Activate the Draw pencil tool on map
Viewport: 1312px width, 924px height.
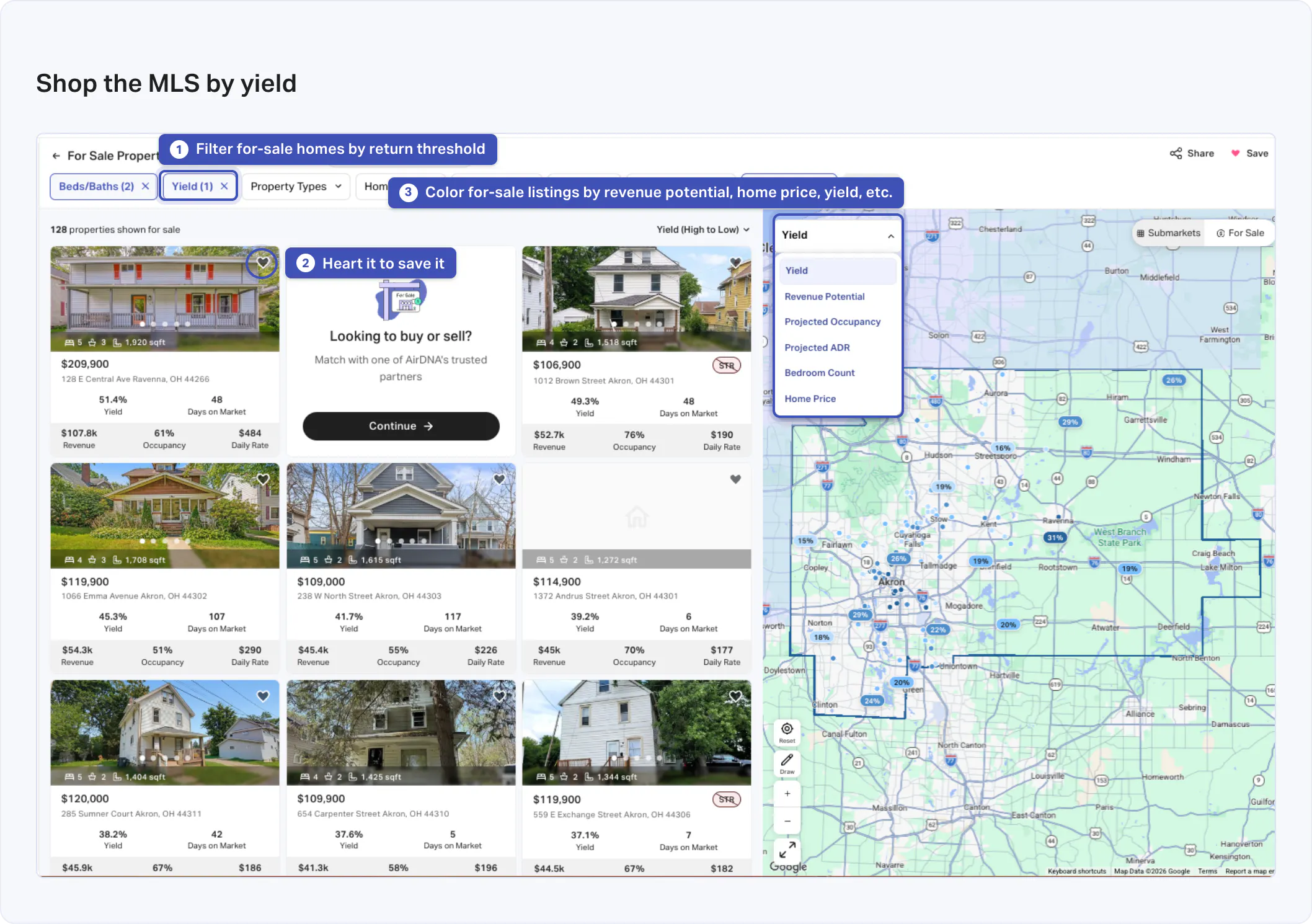[x=787, y=763]
